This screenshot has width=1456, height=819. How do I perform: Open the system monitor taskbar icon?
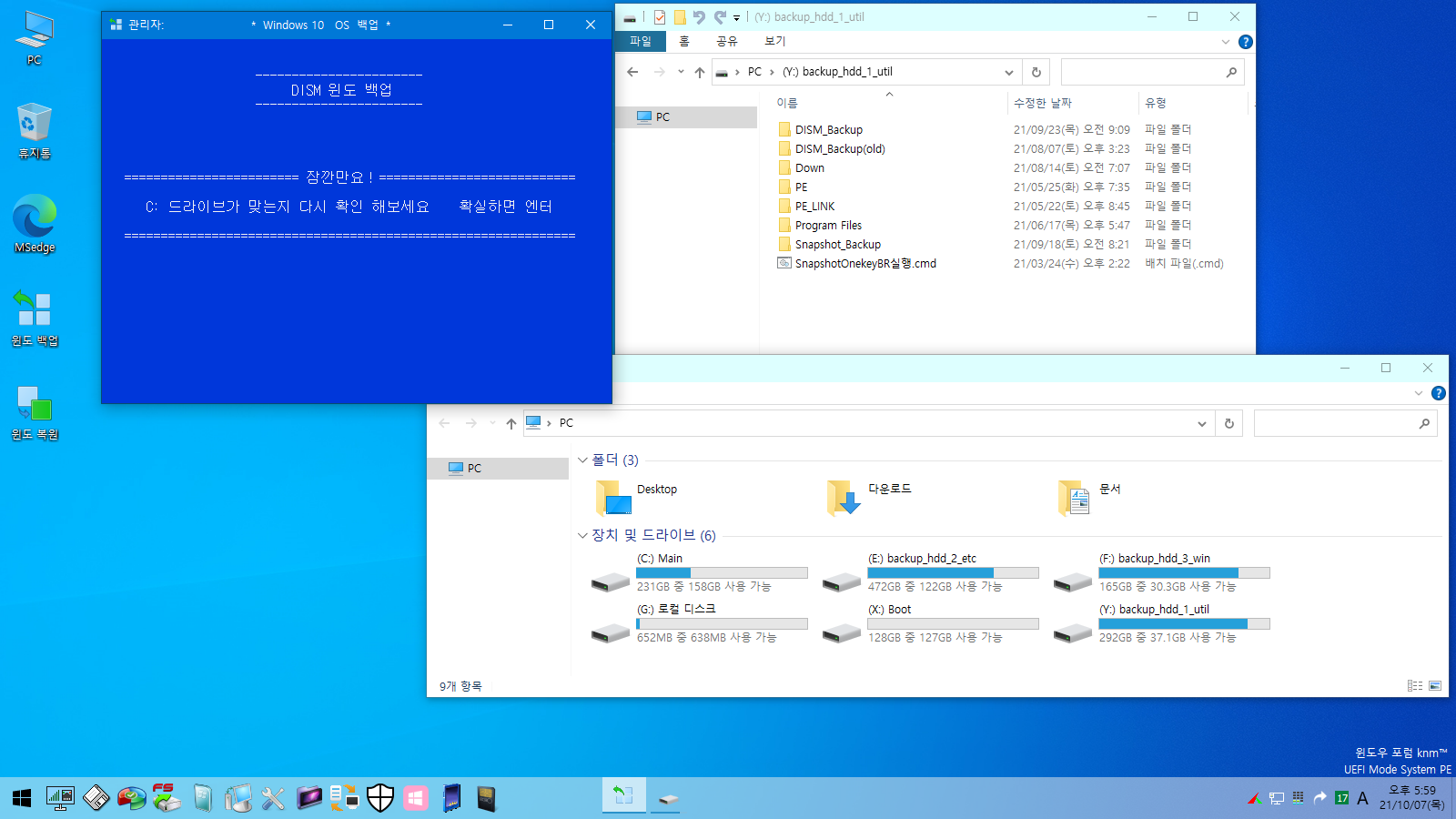(60, 798)
